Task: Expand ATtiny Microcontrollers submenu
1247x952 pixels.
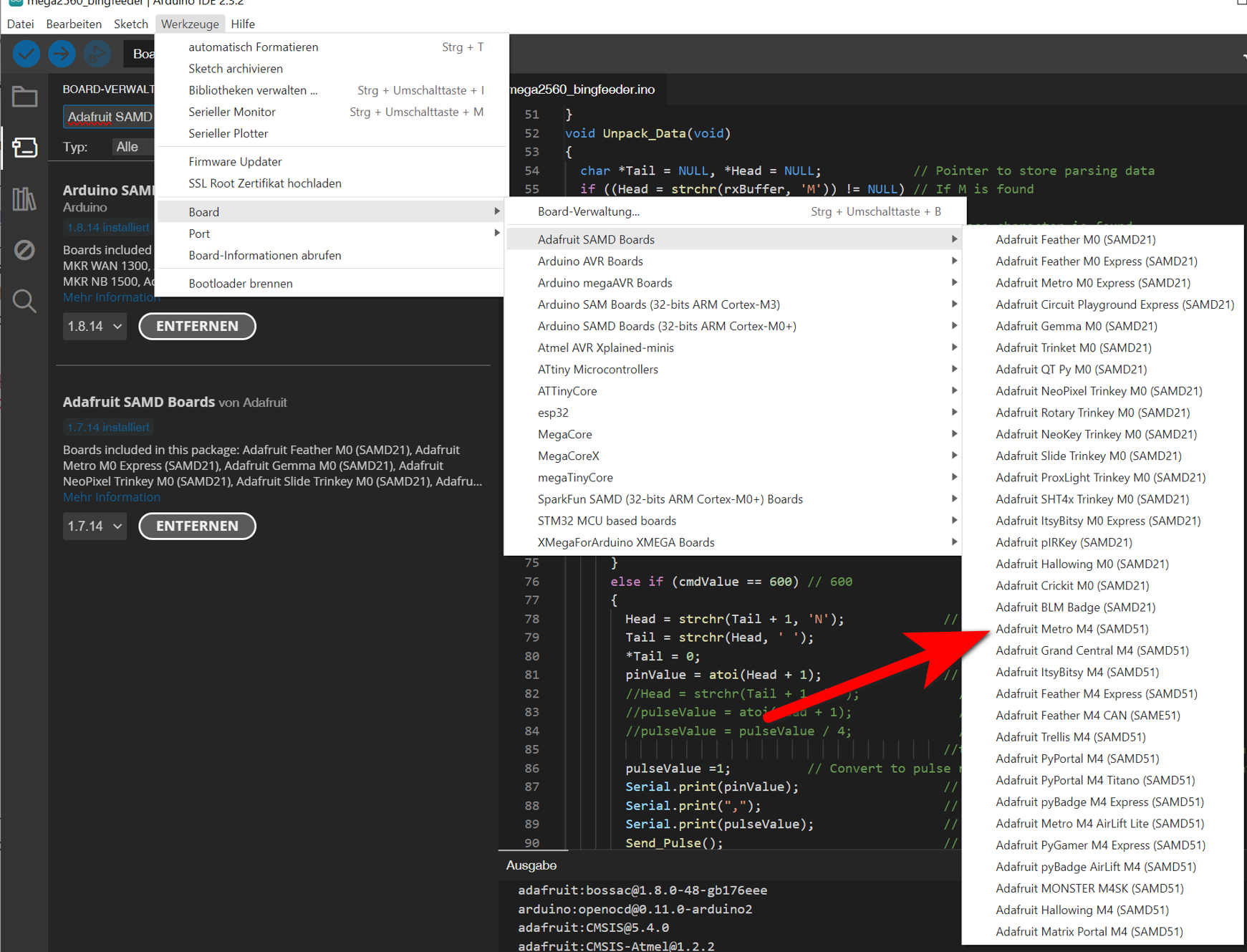Action: click(734, 370)
